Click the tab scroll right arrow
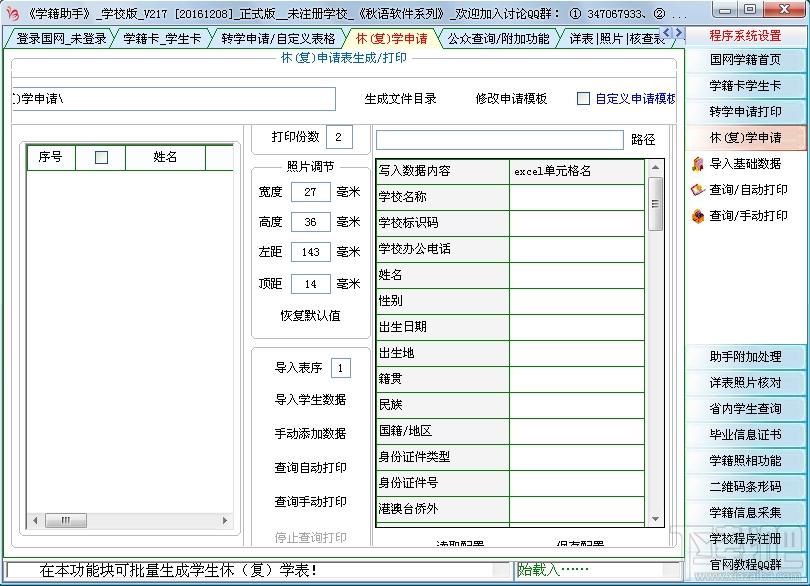Viewport: 810px width, 586px height. tap(679, 33)
